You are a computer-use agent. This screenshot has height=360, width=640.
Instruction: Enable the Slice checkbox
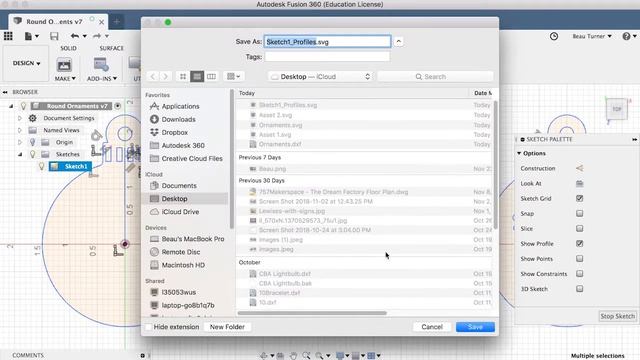[580, 229]
